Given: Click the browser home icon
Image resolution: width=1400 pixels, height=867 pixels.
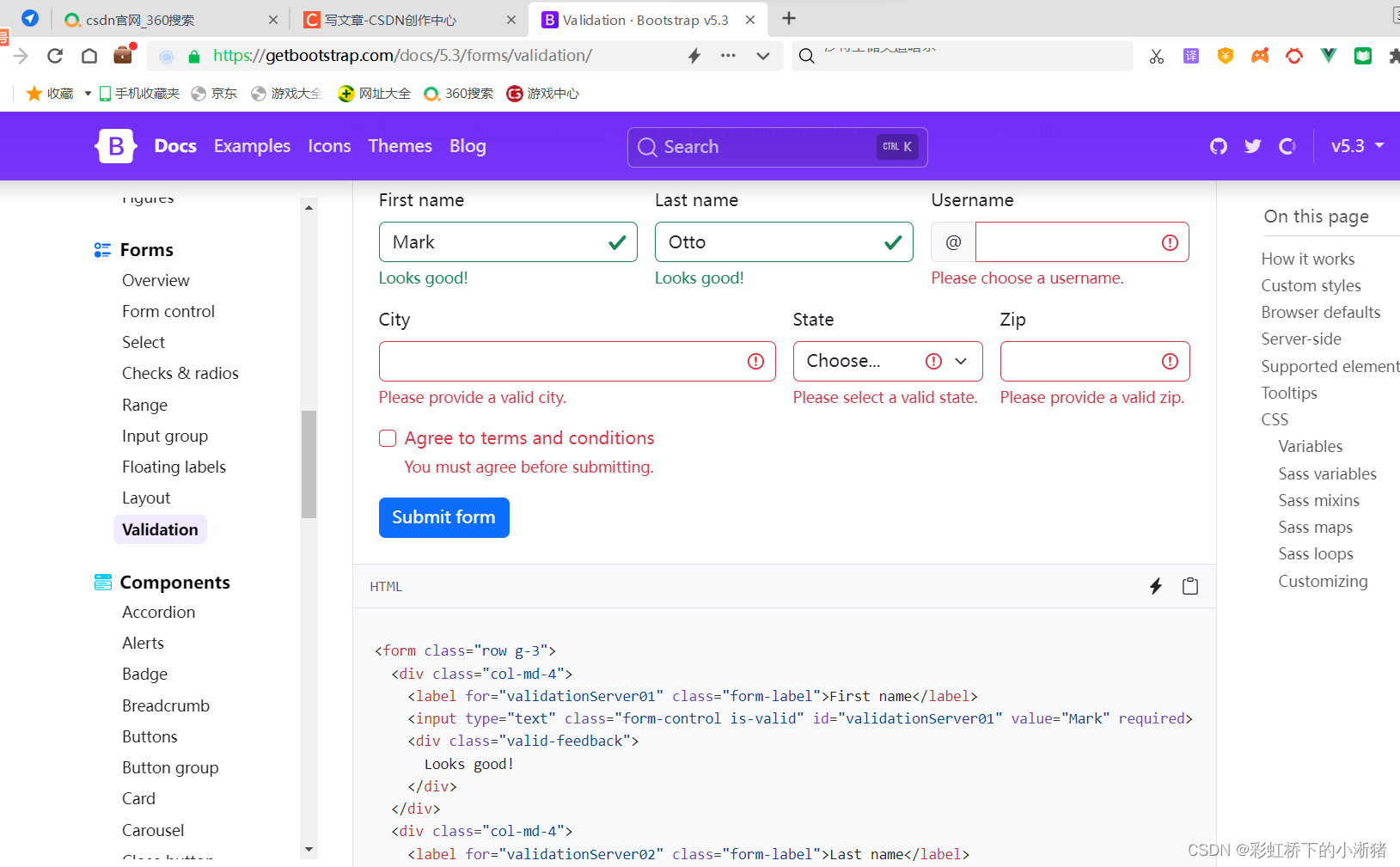Looking at the screenshot, I should (89, 55).
